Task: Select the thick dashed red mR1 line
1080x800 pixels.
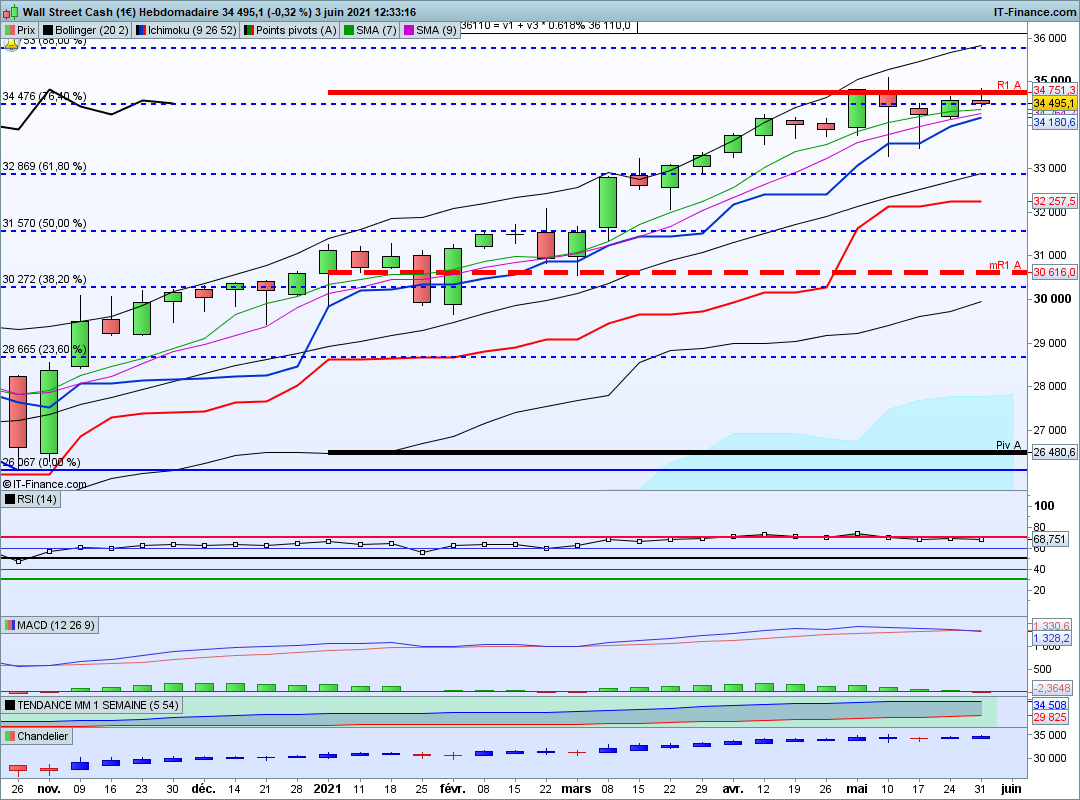Action: point(677,273)
